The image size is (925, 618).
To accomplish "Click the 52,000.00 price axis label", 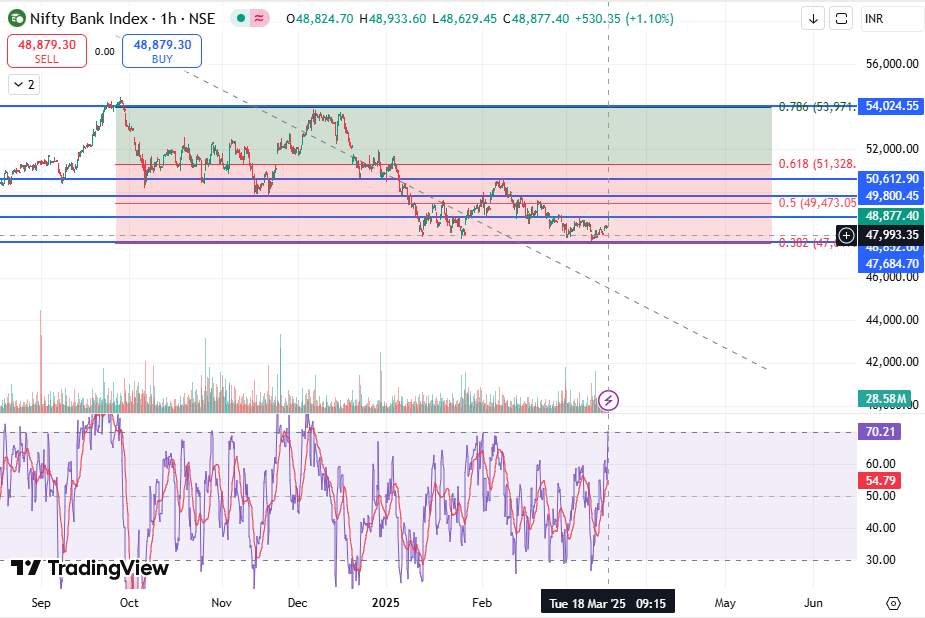I will click(892, 149).
